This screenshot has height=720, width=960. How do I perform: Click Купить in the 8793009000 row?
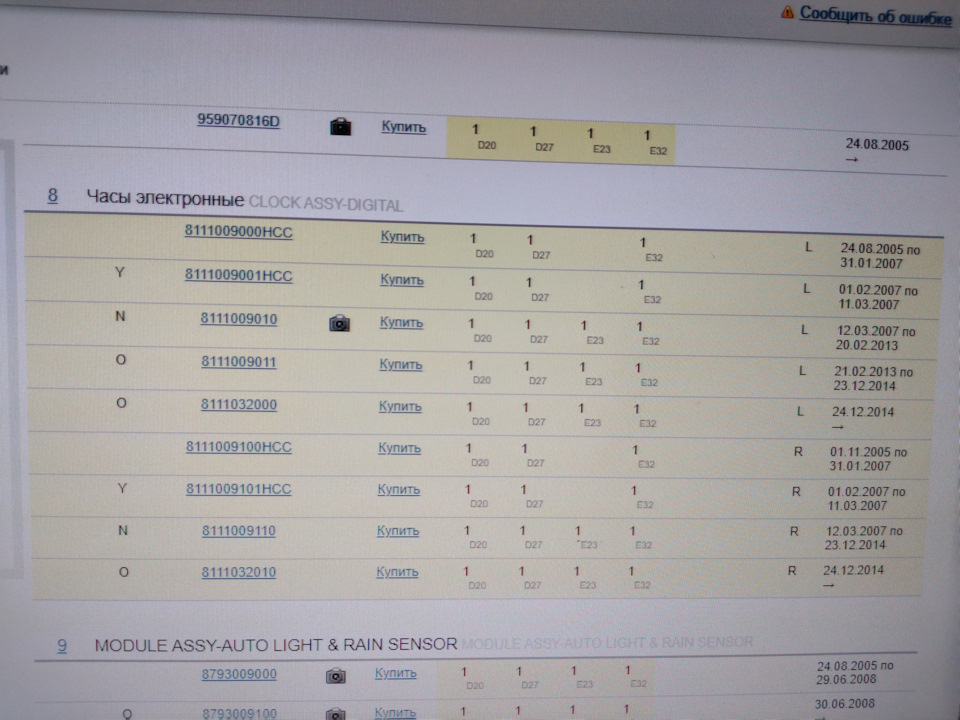click(396, 673)
